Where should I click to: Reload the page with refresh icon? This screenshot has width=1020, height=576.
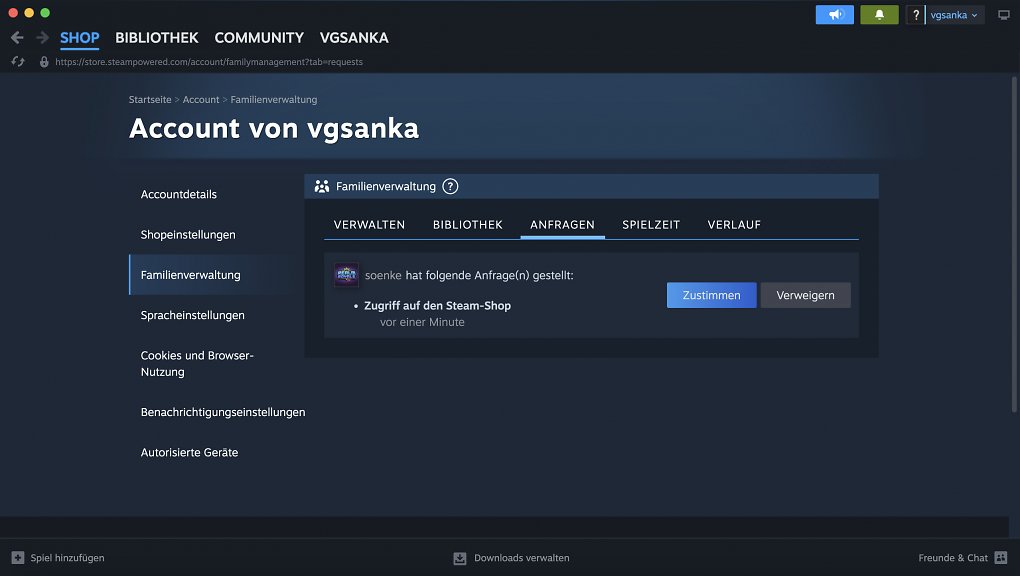(x=18, y=62)
